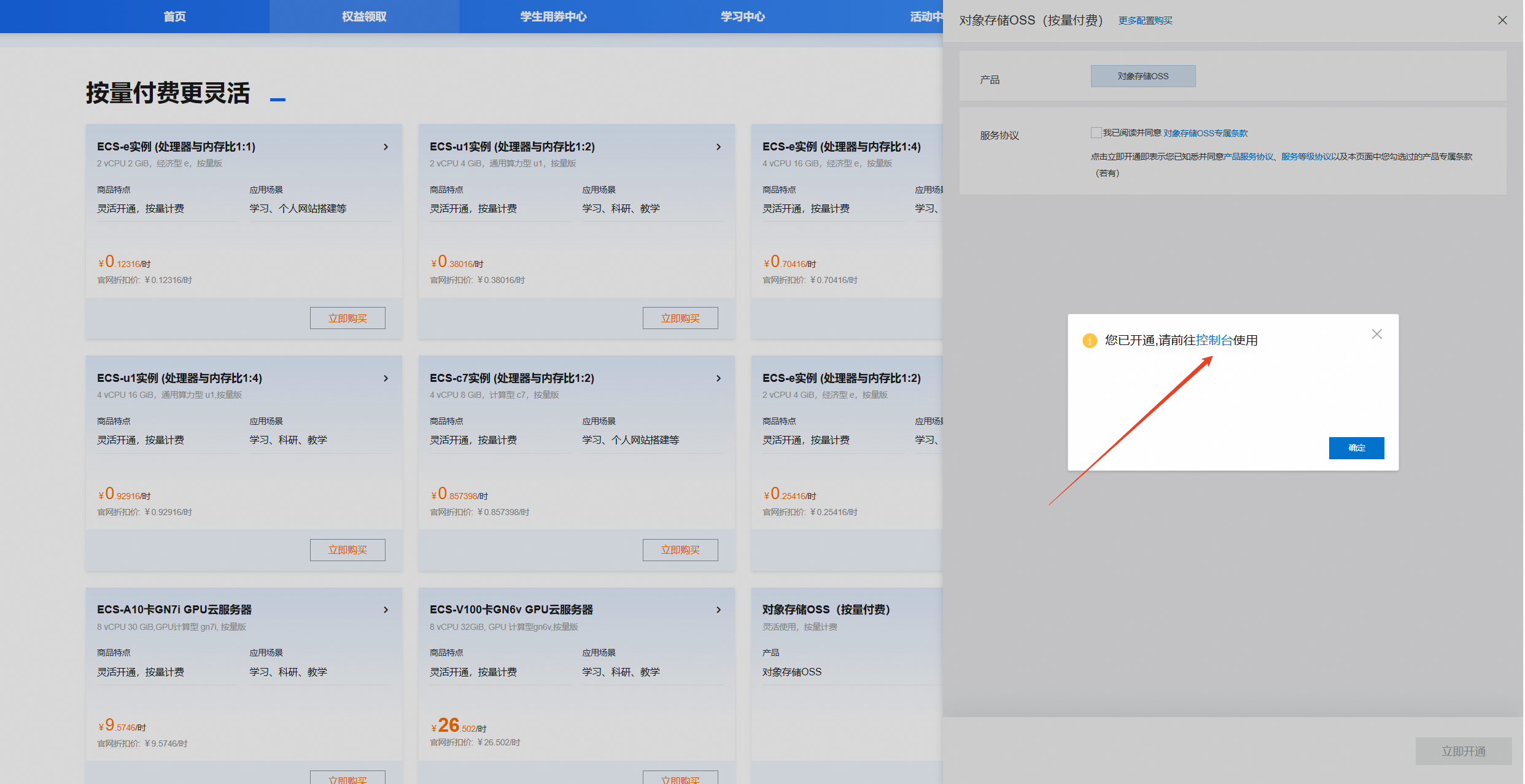Go to 学习中心 tab
The image size is (1525, 784).
[742, 17]
